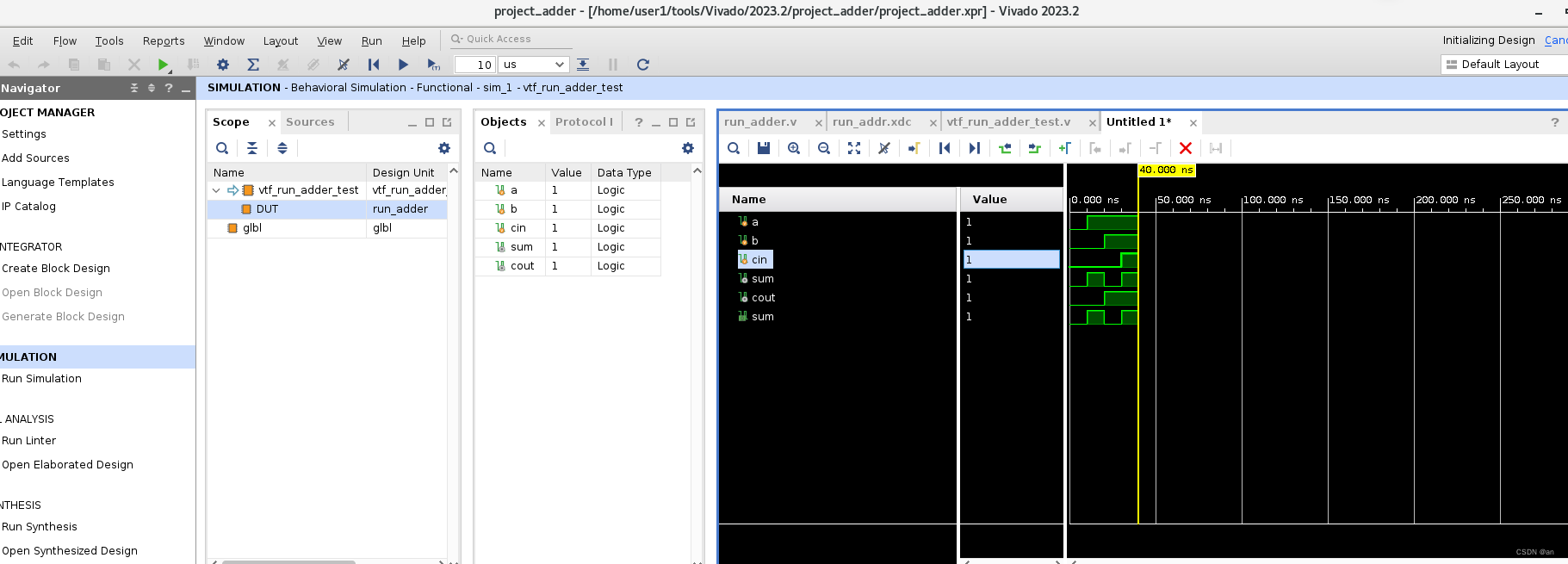Click the Sigma reports icon in main toolbar
The image size is (1568, 564).
(x=253, y=65)
